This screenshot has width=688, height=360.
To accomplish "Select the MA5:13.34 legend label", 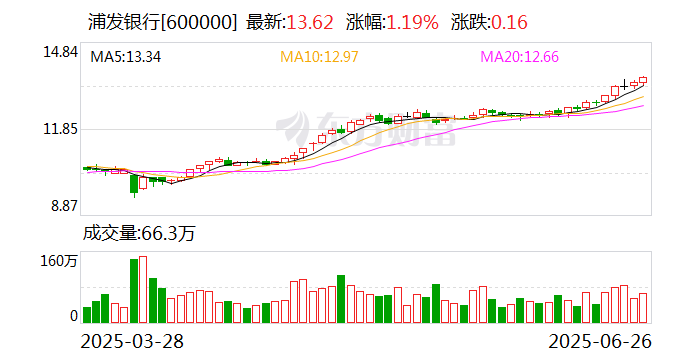I will [x=125, y=57].
